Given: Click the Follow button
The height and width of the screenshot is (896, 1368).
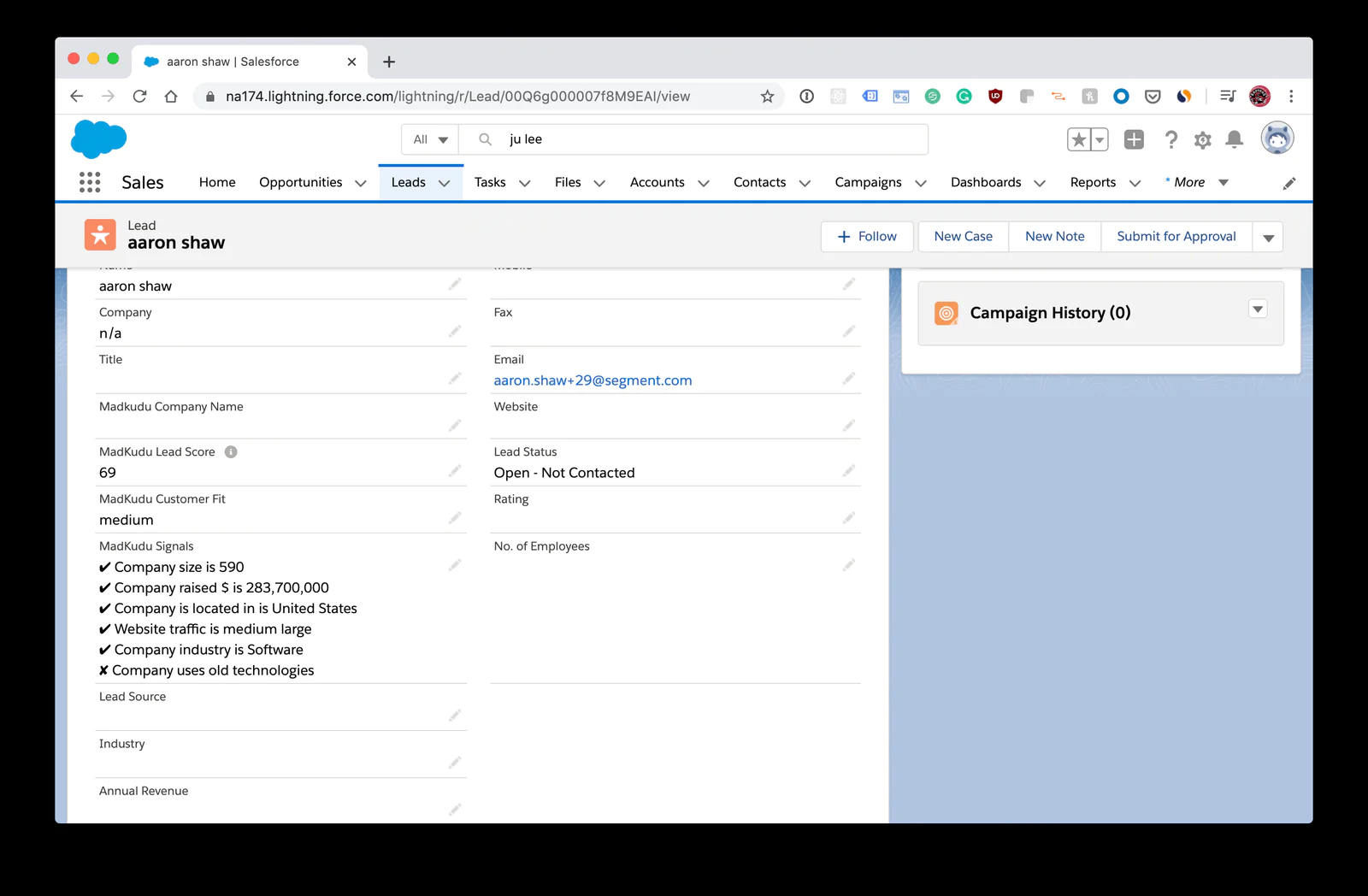Looking at the screenshot, I should [866, 236].
